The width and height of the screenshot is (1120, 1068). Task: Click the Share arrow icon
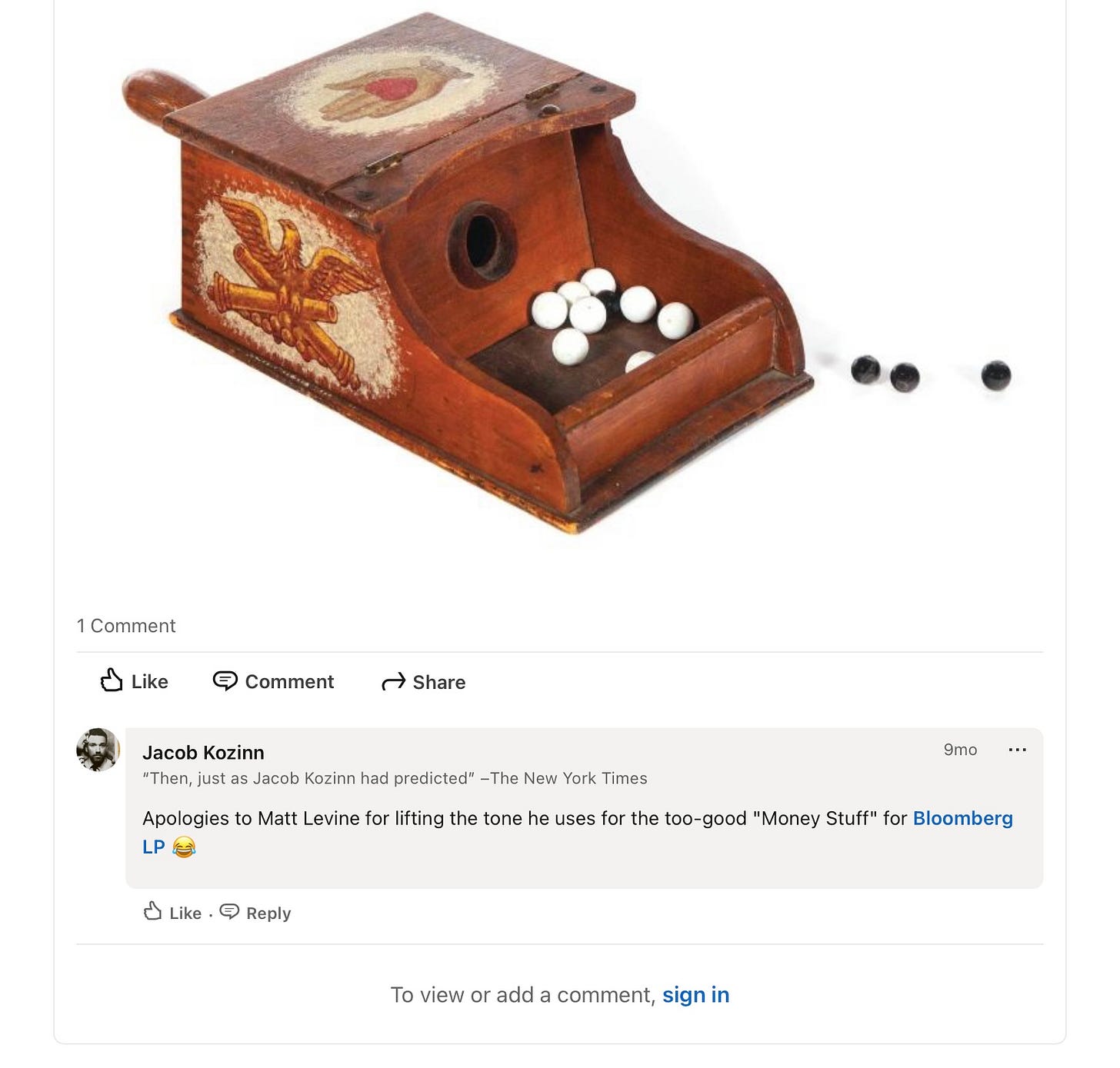click(x=393, y=682)
